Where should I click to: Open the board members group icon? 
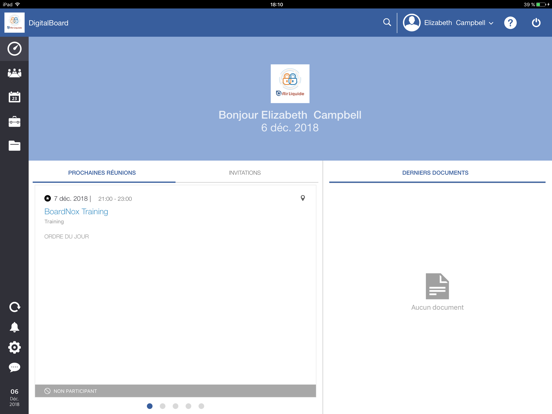coord(14,73)
